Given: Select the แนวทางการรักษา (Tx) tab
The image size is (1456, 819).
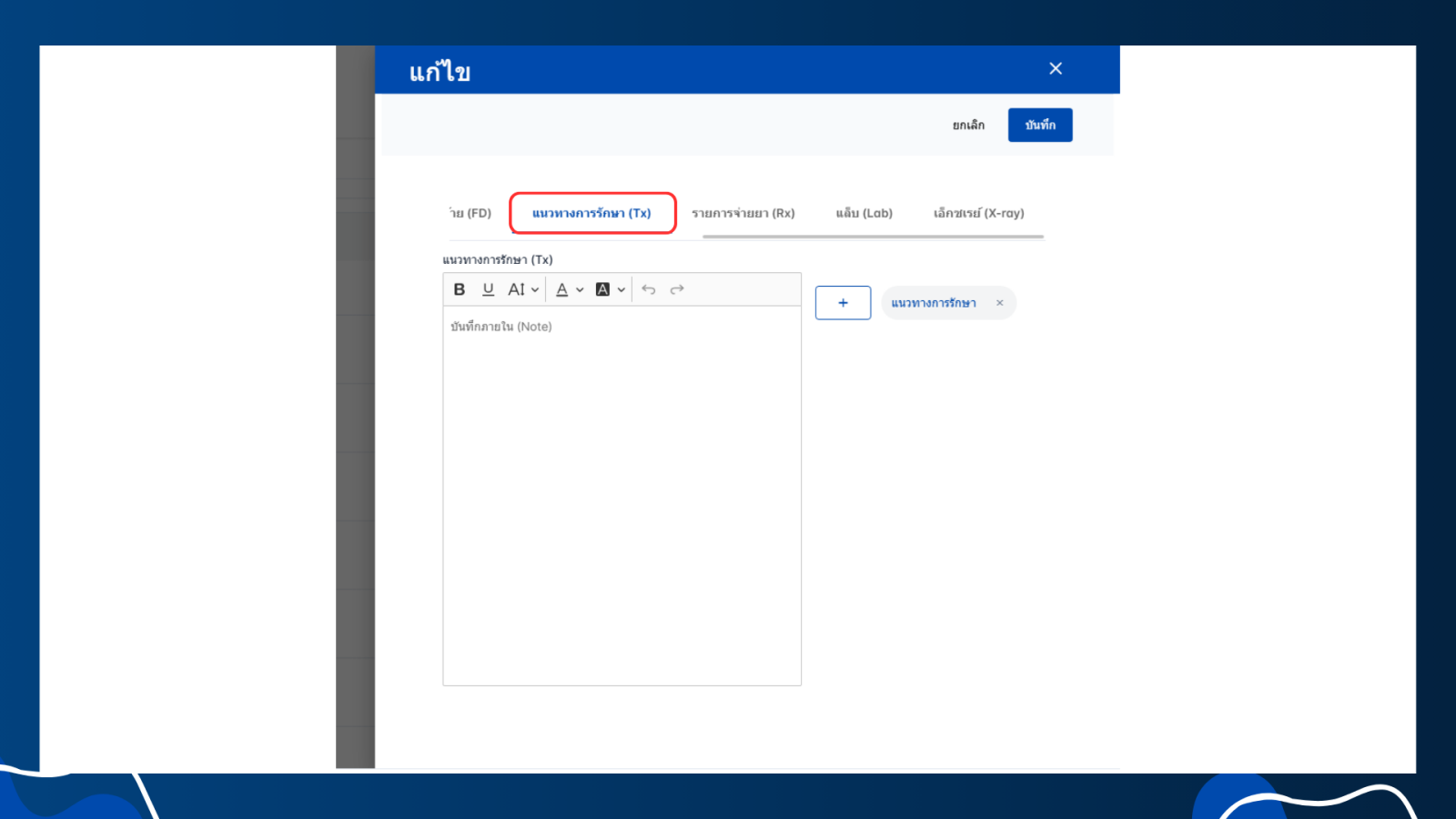Looking at the screenshot, I should (x=591, y=213).
